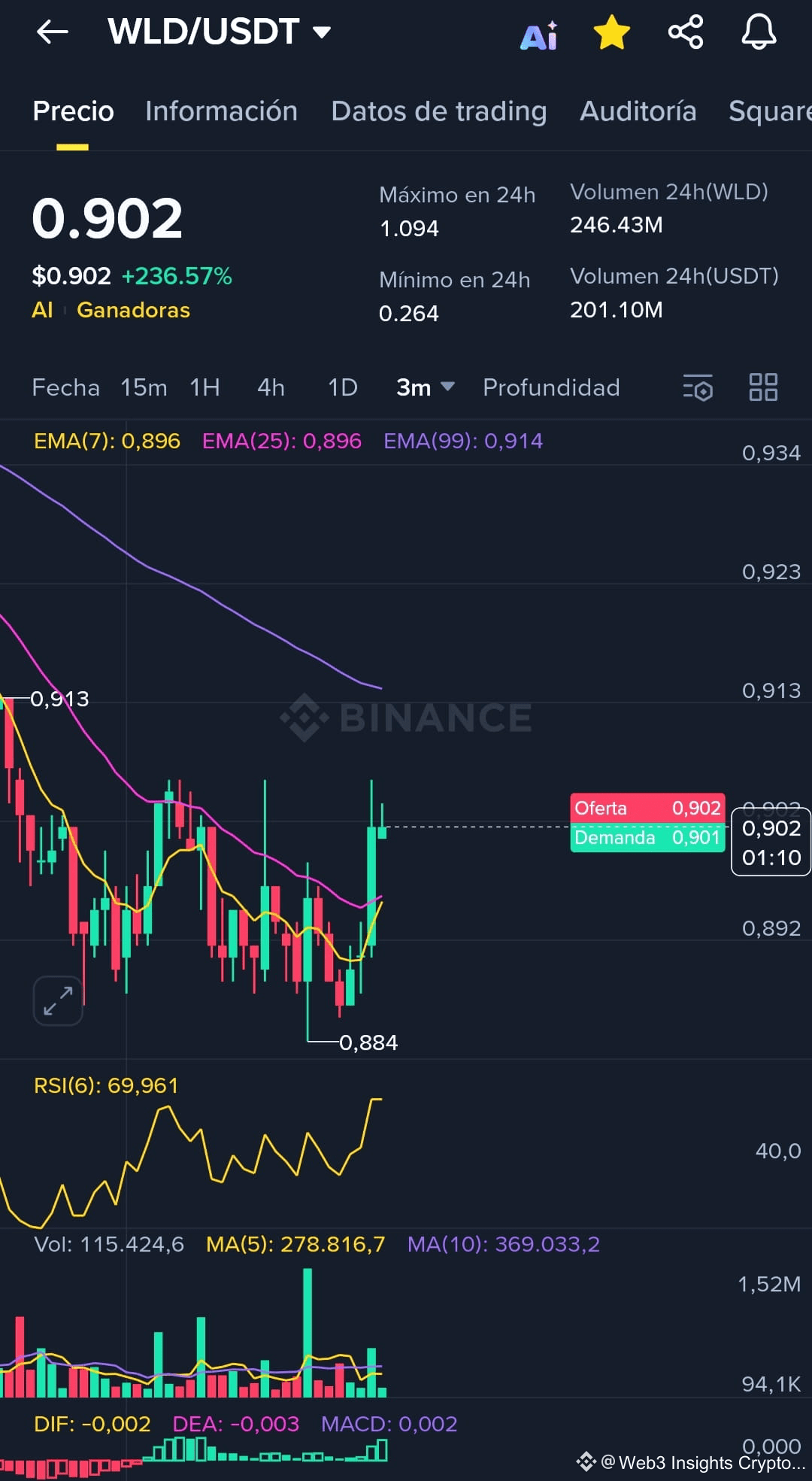
Task: Tap the Máximo en 24h value 1.094
Action: pos(409,228)
